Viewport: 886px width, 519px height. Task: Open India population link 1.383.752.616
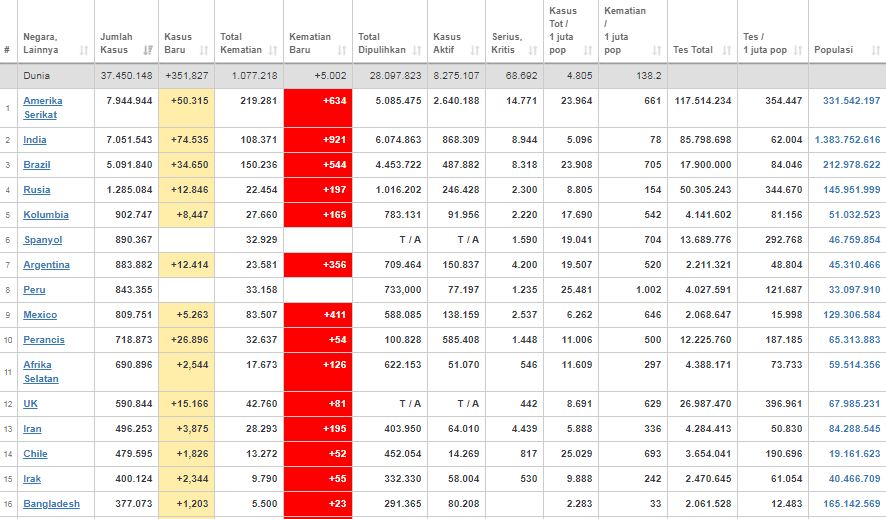[848, 139]
